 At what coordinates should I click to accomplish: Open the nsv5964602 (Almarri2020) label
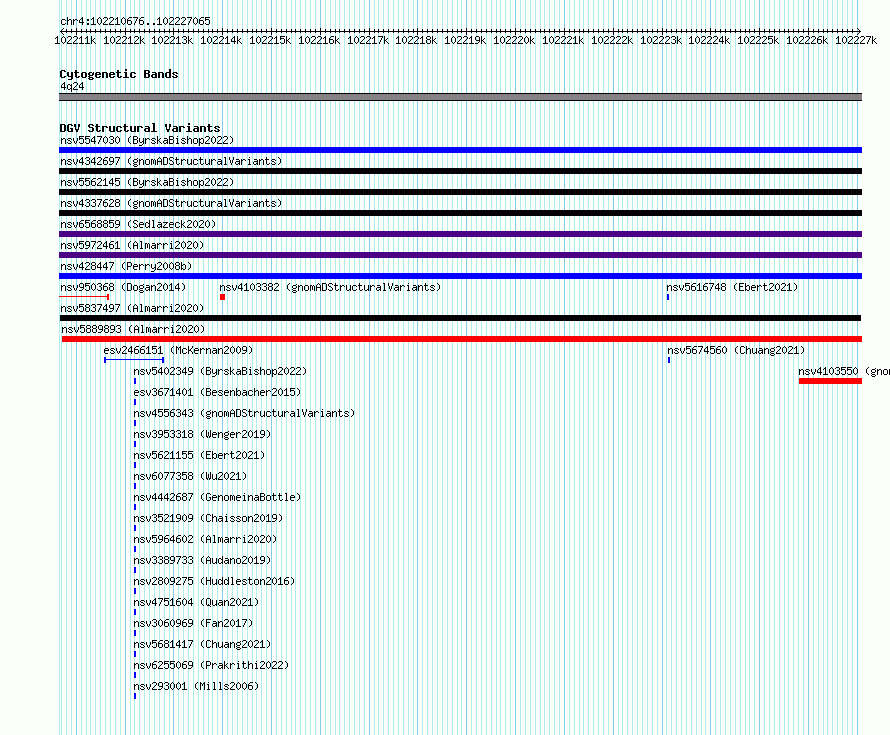[x=205, y=539]
